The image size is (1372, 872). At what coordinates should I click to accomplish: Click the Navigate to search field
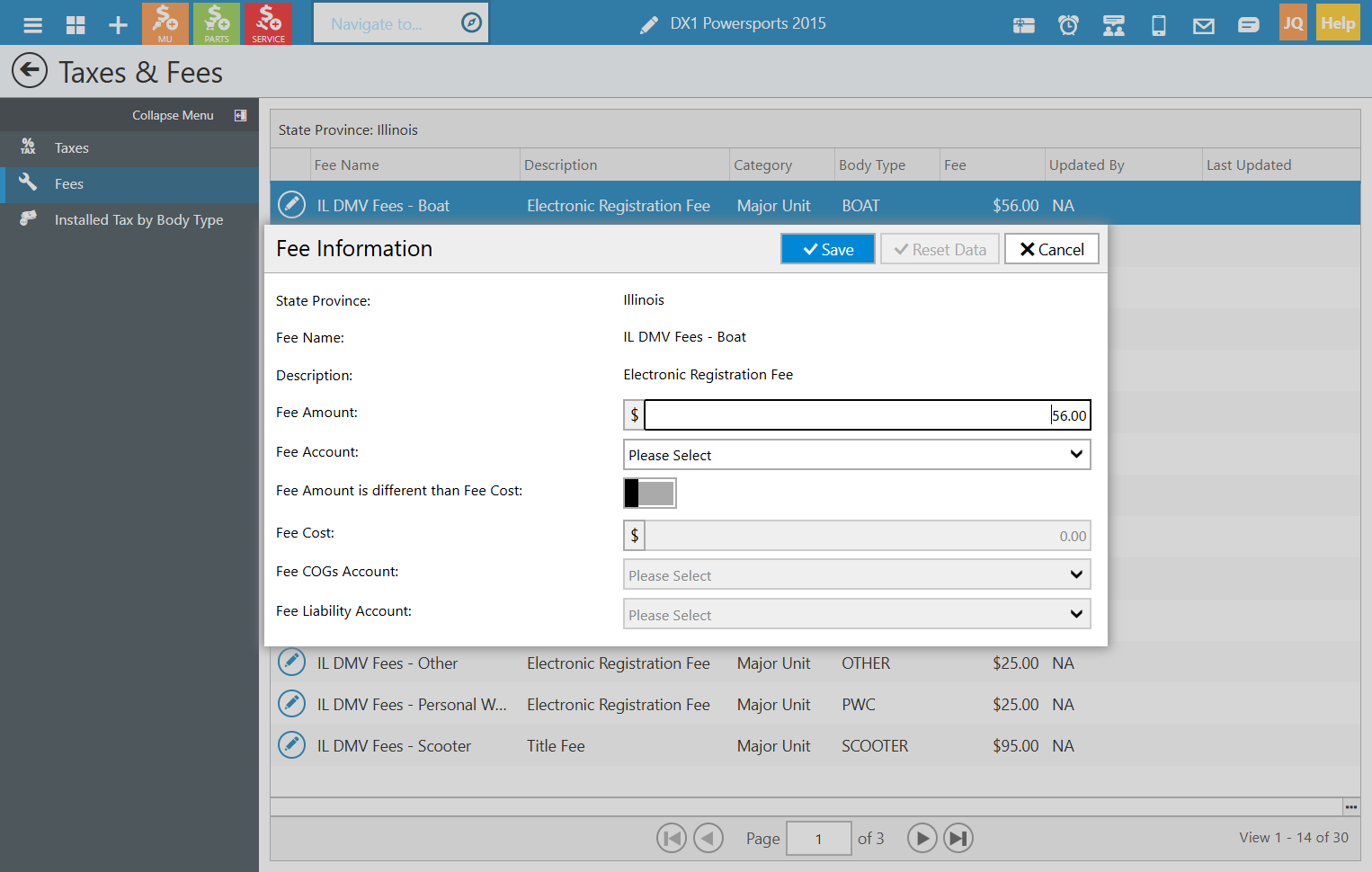pos(385,23)
